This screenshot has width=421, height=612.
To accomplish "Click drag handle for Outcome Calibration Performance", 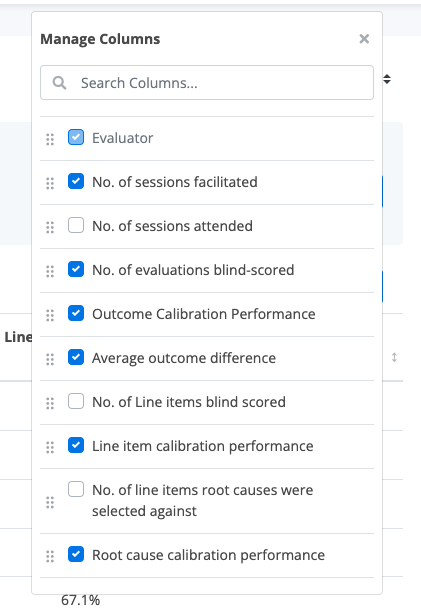I will (x=50, y=315).
